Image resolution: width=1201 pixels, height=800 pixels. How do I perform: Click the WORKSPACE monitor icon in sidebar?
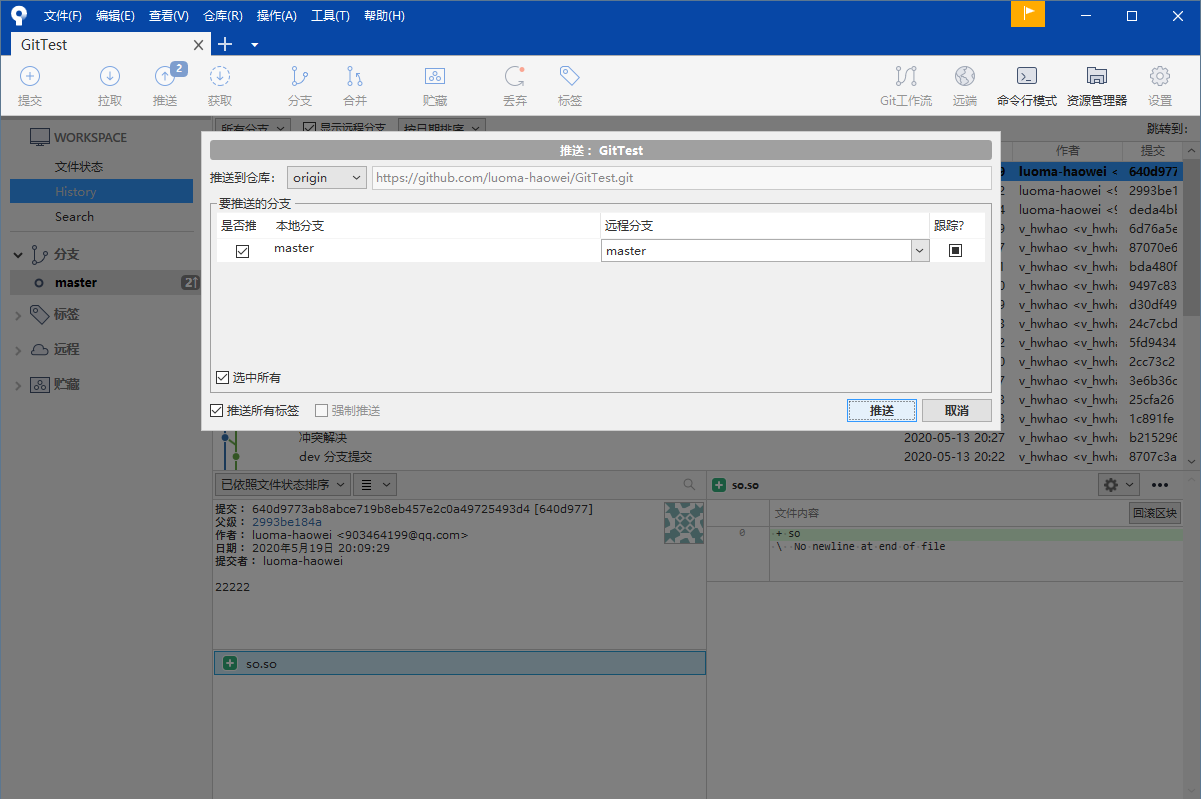[x=39, y=137]
